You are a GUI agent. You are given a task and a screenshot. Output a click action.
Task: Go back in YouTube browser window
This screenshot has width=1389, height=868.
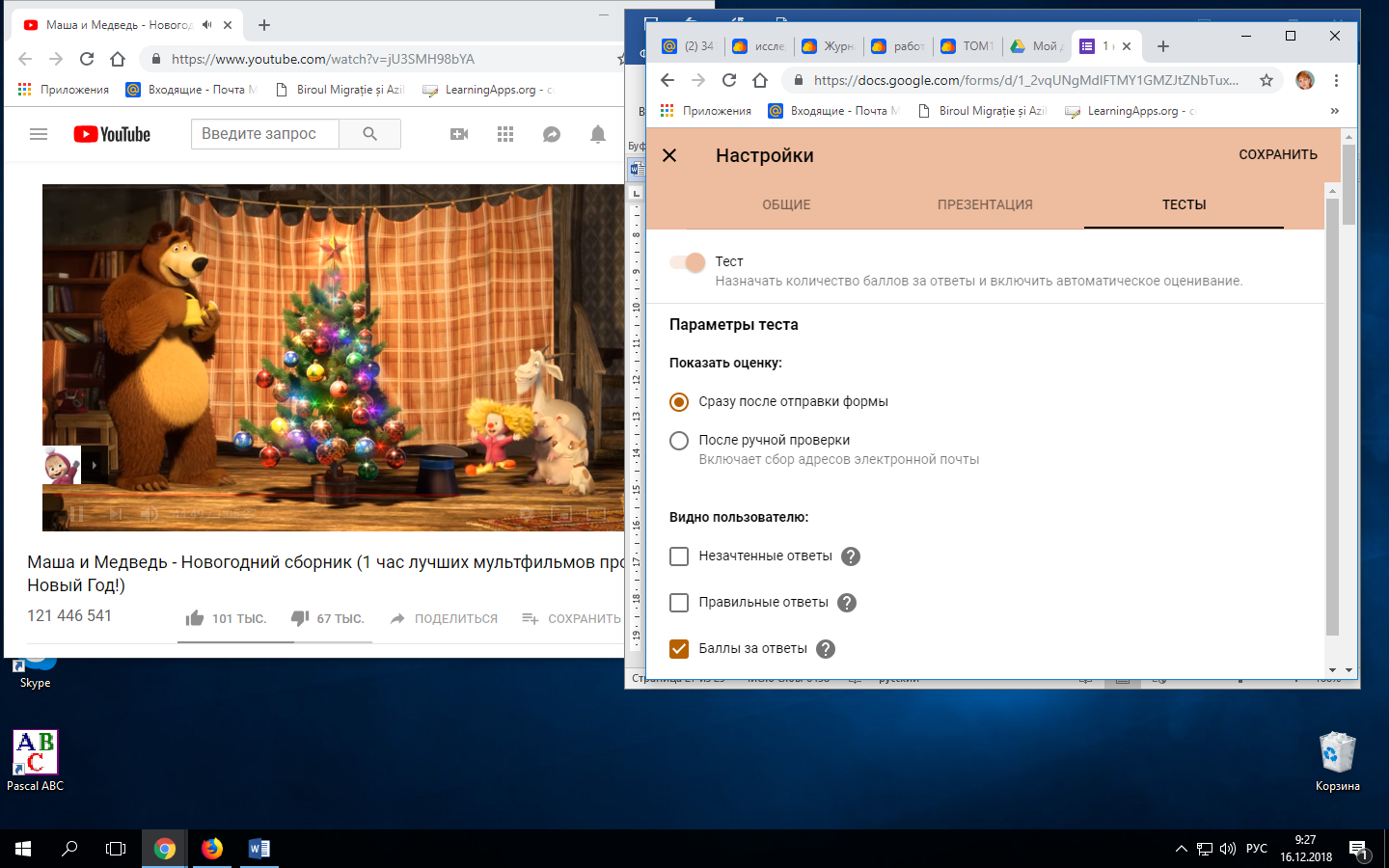click(x=25, y=59)
